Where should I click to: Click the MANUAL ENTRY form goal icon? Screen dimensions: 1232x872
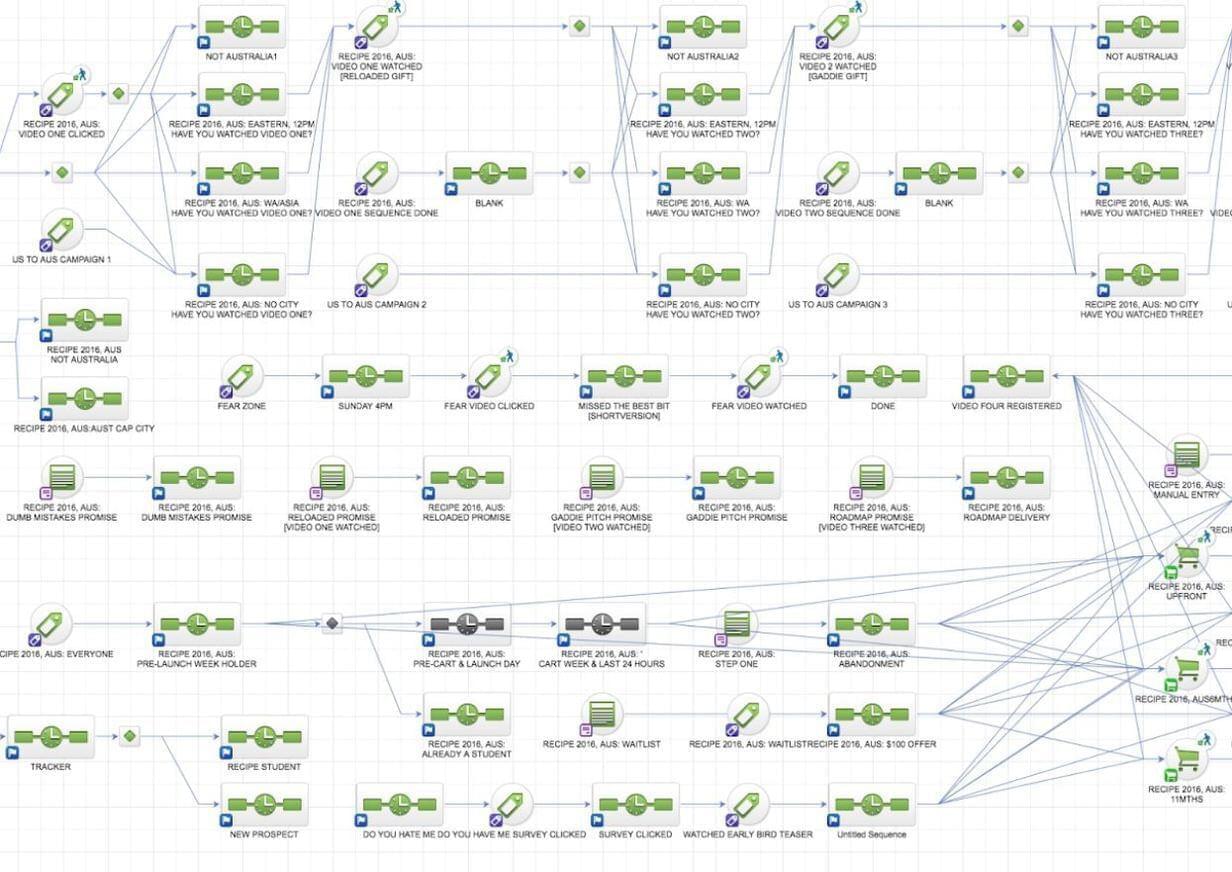click(x=1186, y=456)
